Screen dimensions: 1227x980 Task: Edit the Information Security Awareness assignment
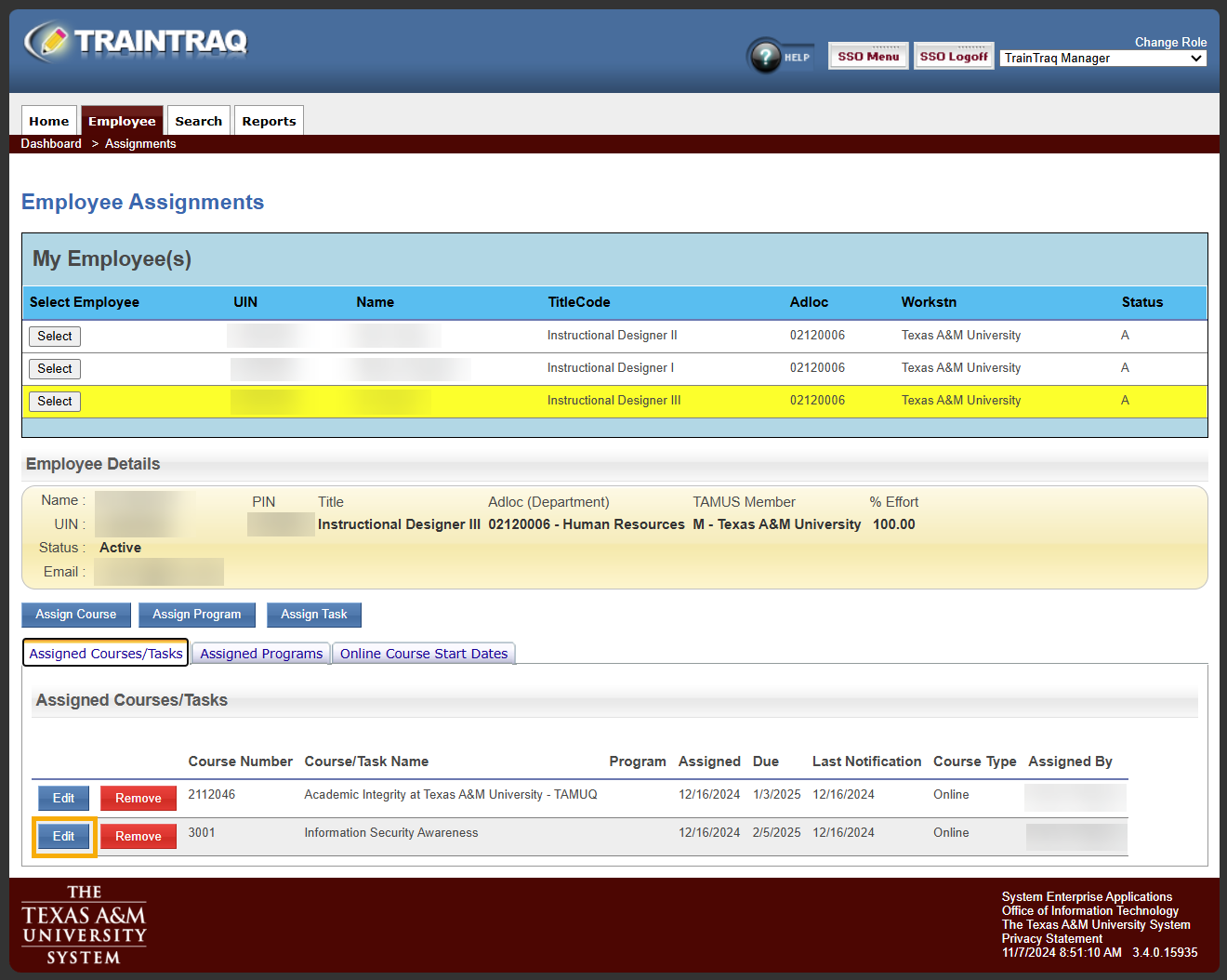(x=62, y=836)
